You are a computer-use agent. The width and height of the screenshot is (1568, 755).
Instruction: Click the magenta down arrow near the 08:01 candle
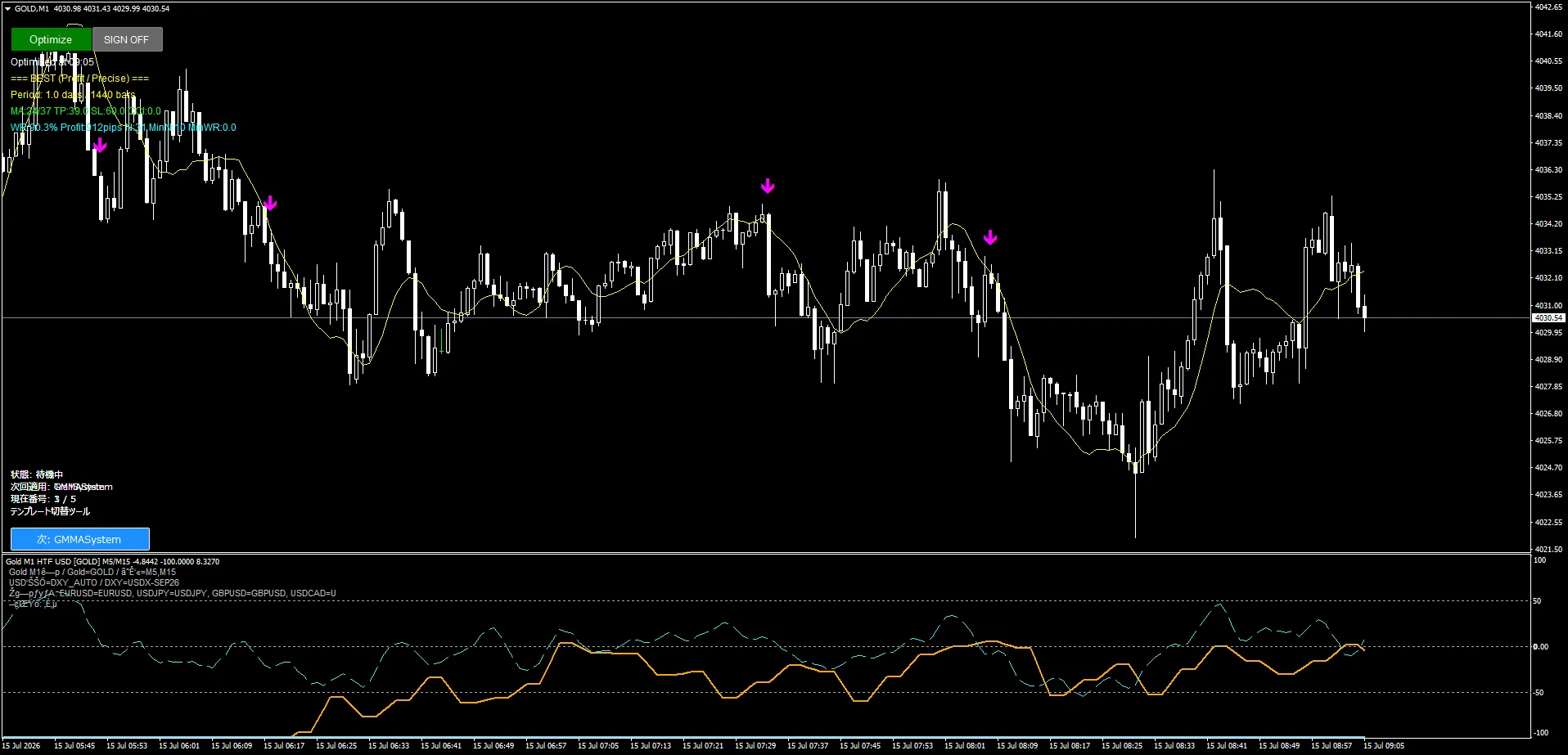(990, 238)
